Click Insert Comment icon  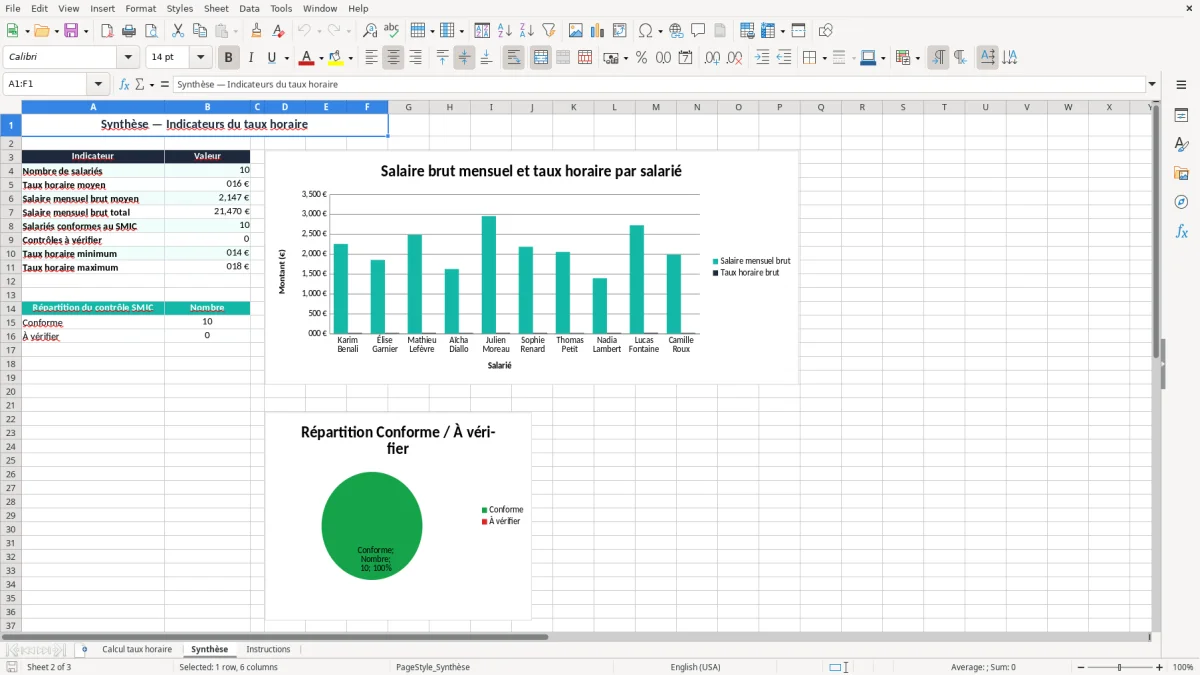pyautogui.click(x=698, y=31)
